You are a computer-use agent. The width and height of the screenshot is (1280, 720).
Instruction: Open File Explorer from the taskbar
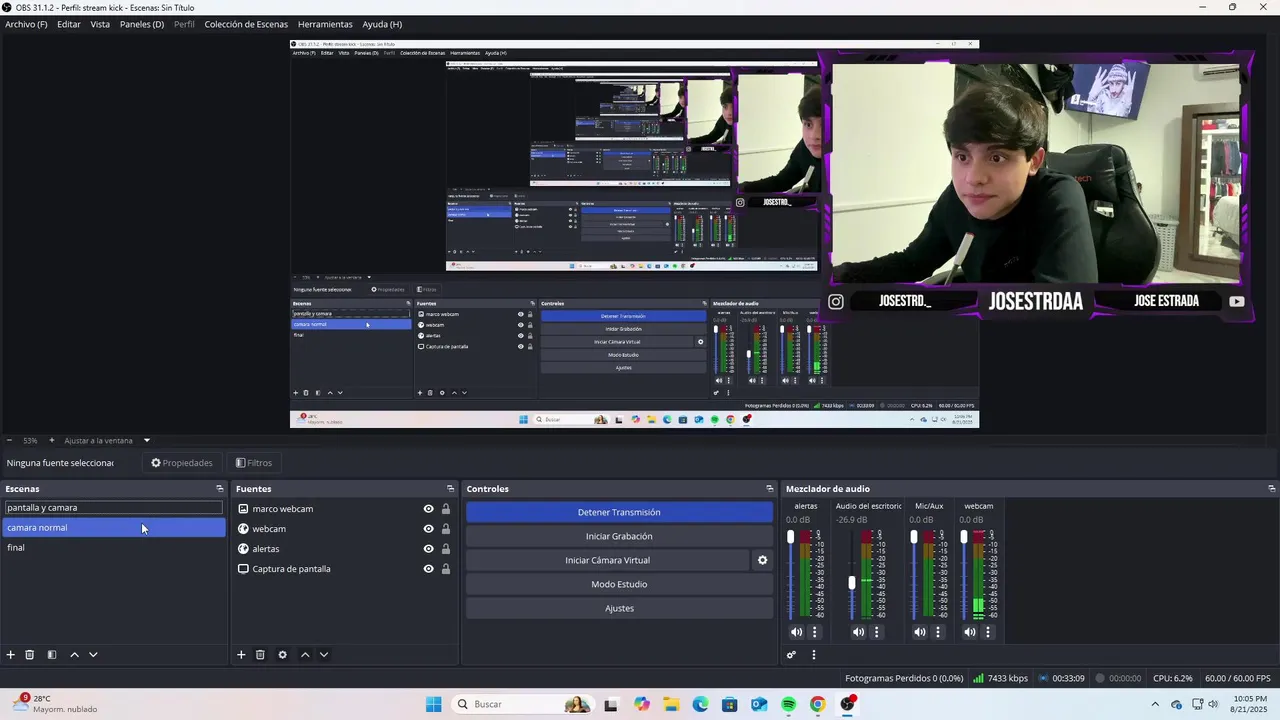671,704
